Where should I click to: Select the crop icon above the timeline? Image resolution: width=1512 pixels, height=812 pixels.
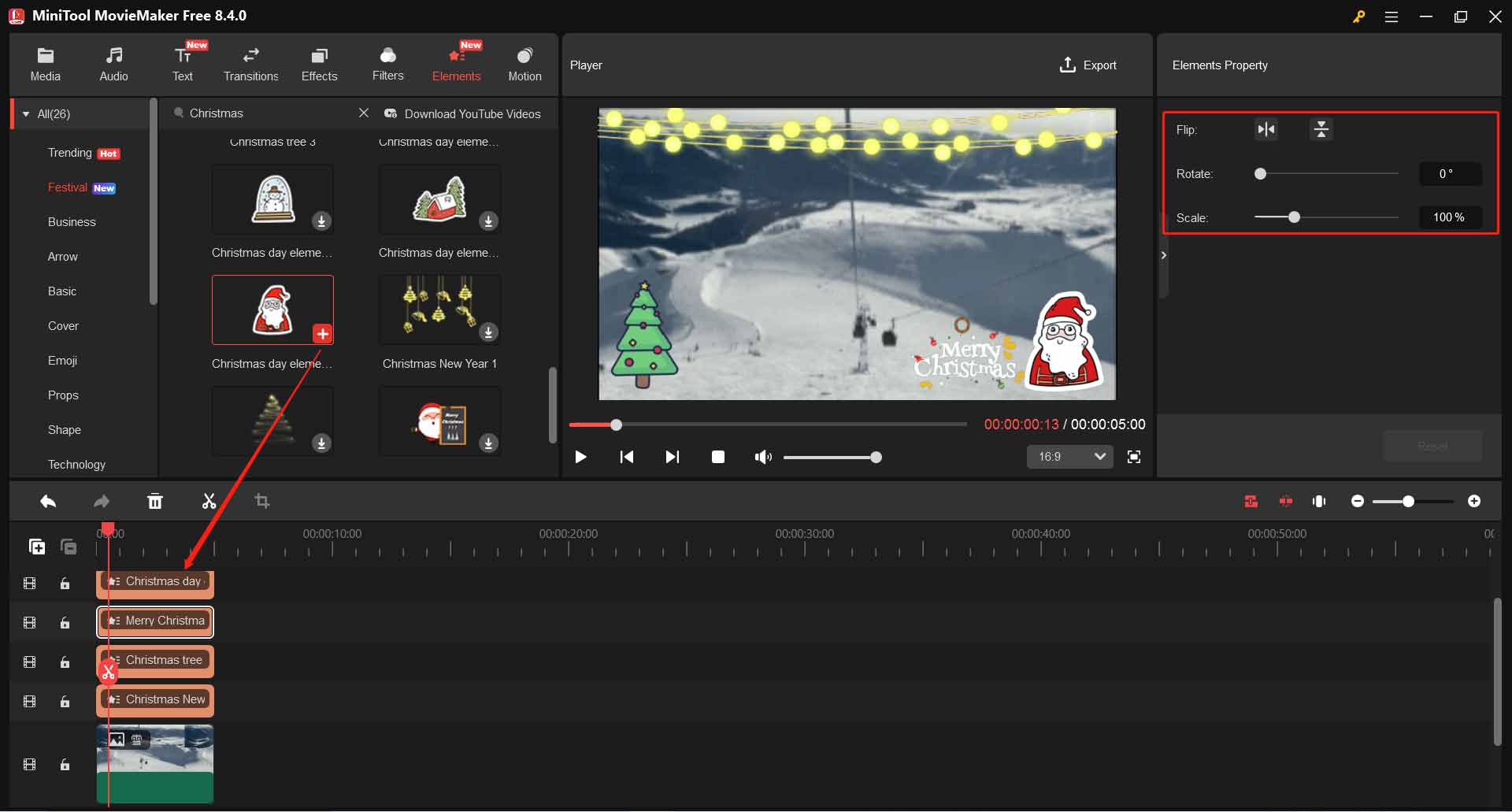point(262,501)
